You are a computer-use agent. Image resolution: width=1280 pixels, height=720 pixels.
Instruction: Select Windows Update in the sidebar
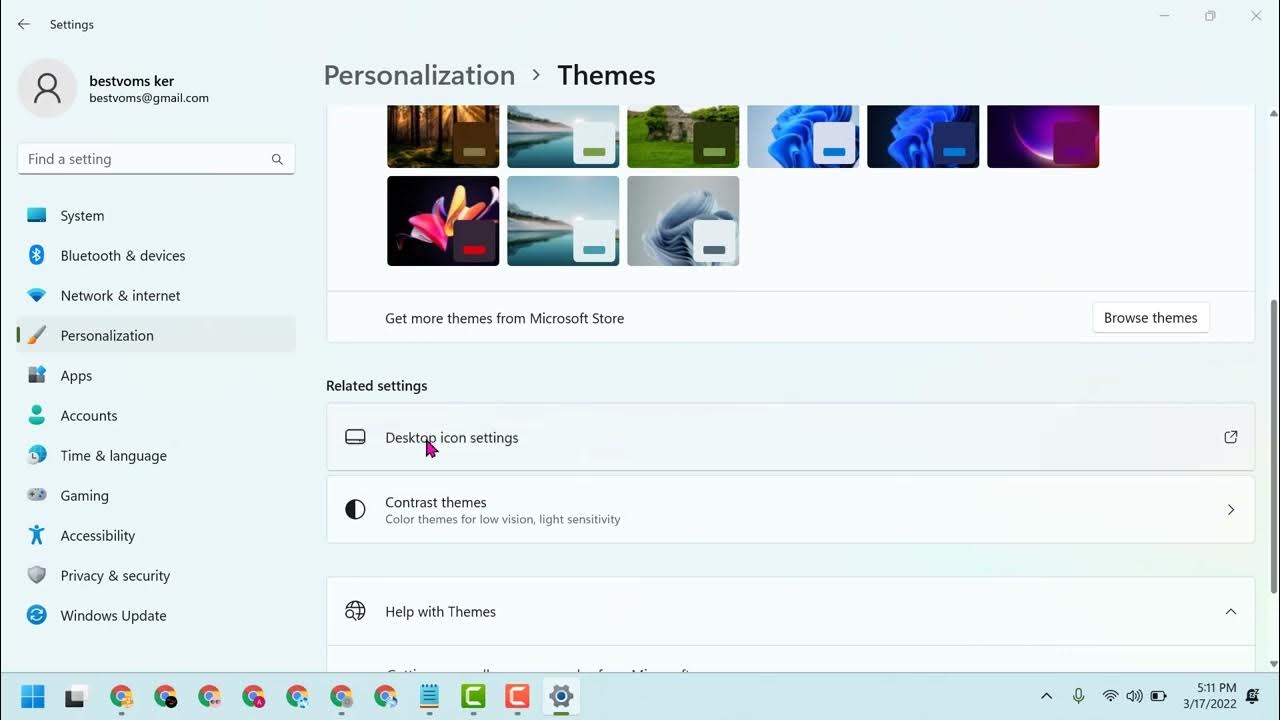(156, 615)
